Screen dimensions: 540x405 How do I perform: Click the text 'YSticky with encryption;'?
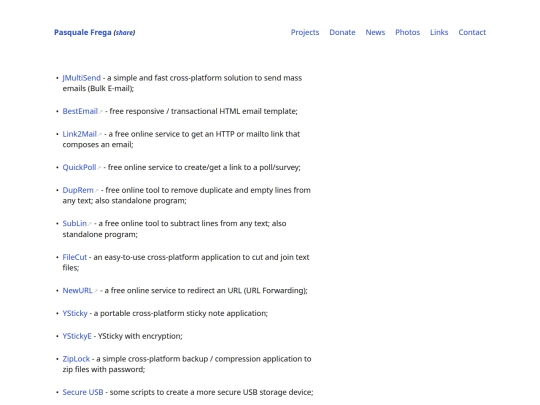click(x=140, y=336)
